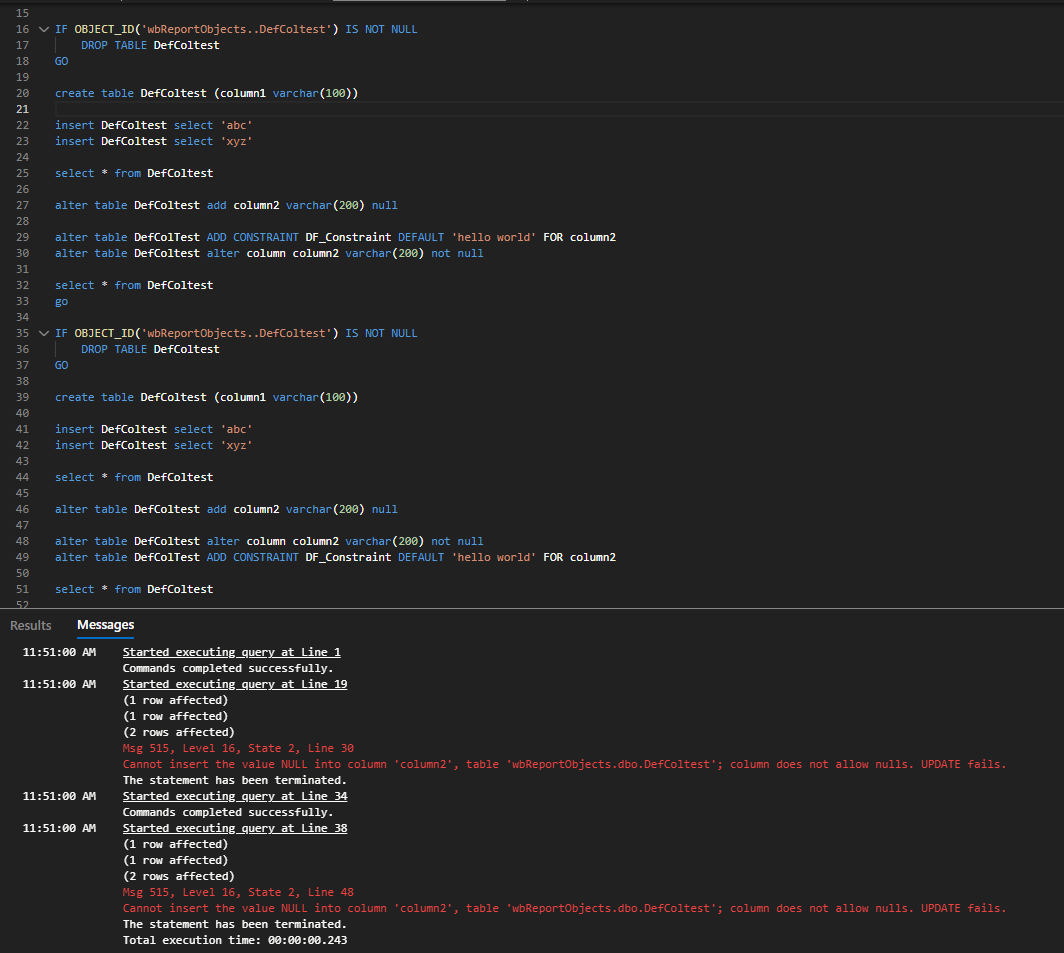Place cursor on empty line 21
Screen dimensions: 1064x953
(300, 109)
